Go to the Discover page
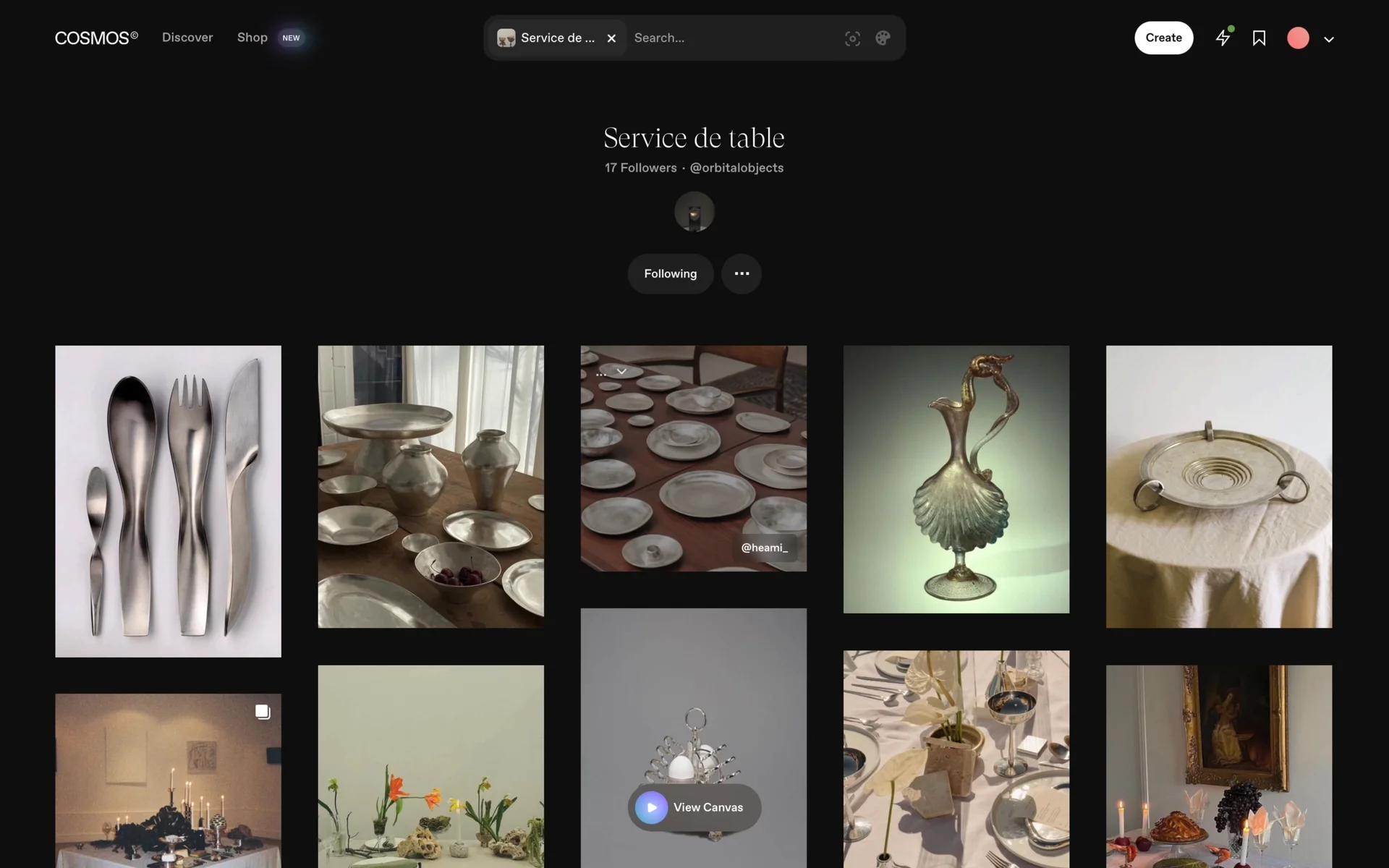Screen dimensions: 1389x868 187,38
